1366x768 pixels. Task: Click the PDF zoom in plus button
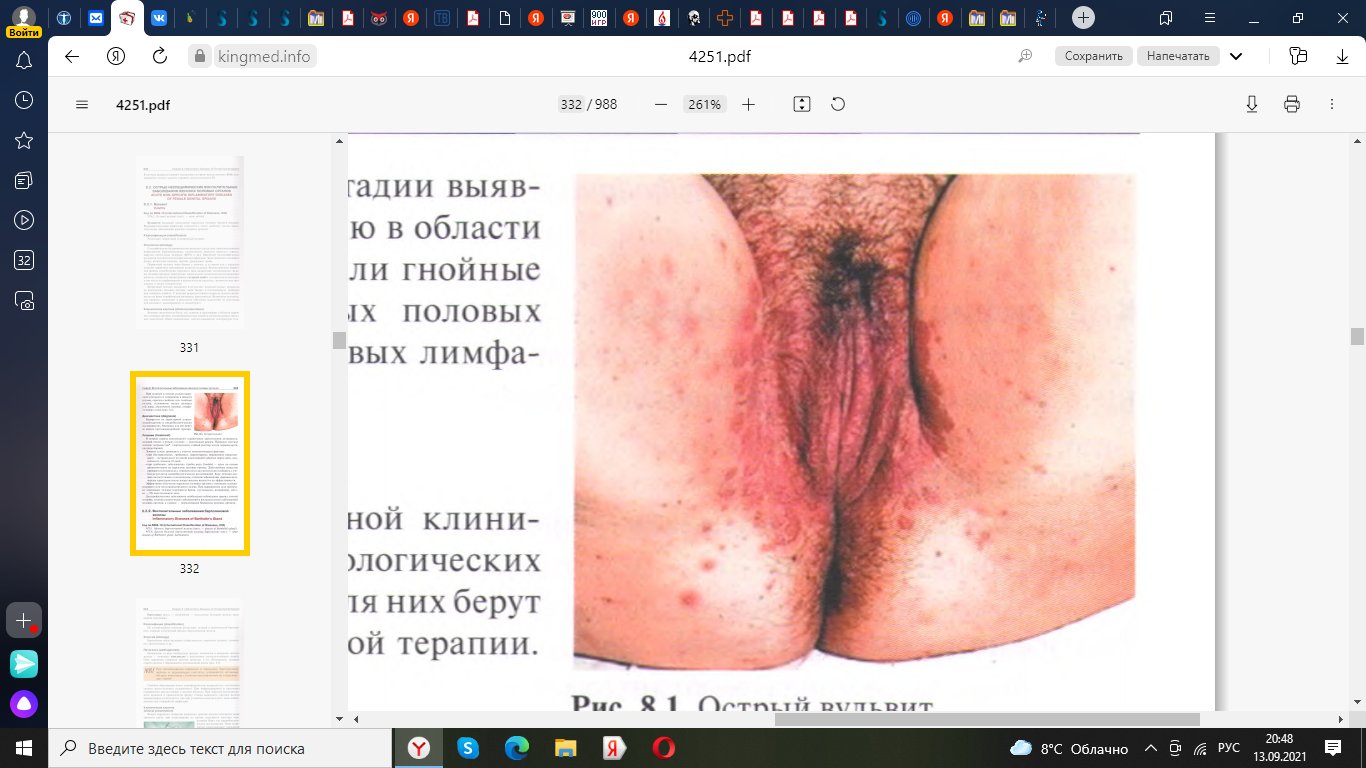coord(748,105)
